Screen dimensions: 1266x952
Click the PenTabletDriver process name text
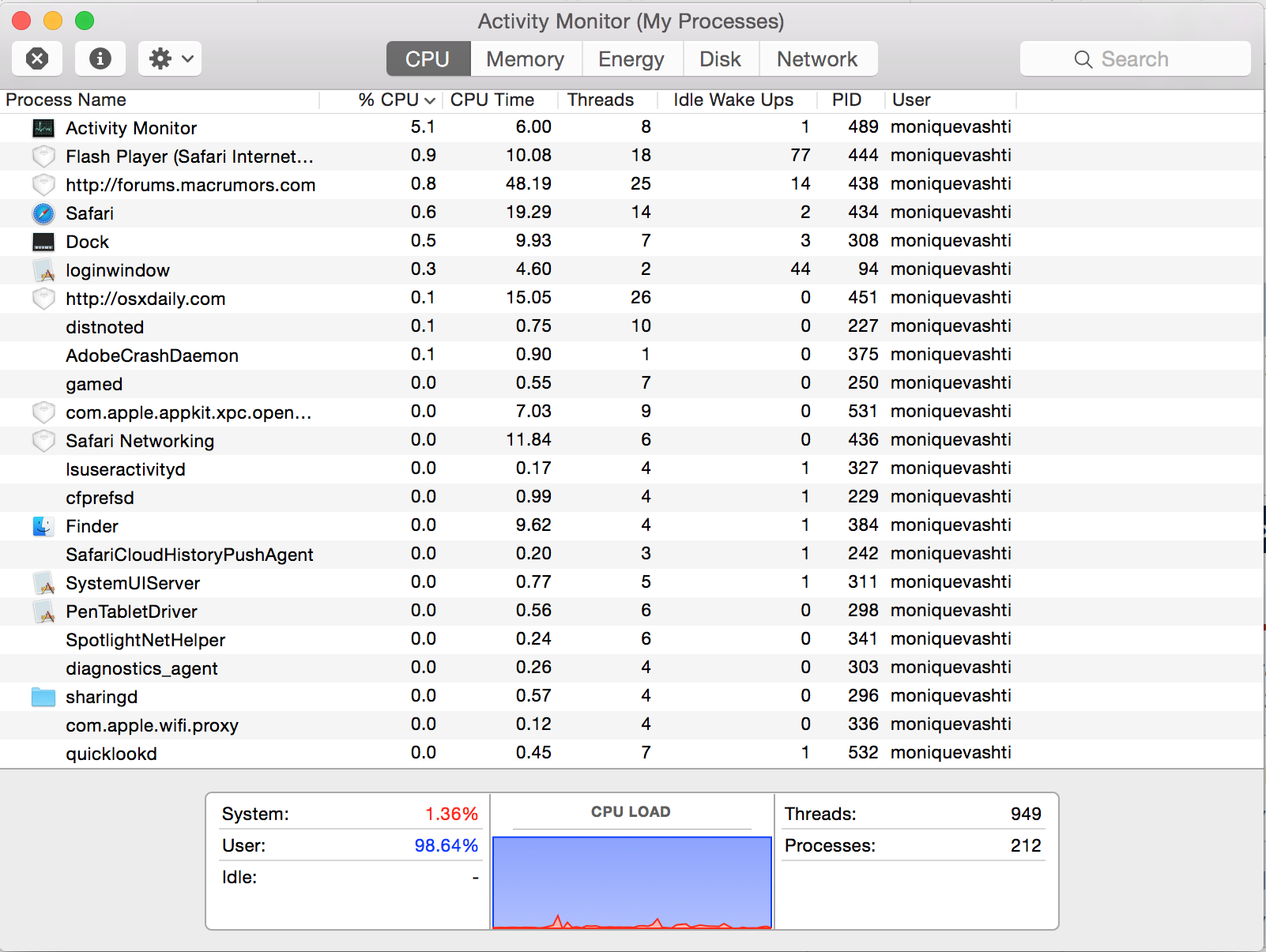click(131, 611)
